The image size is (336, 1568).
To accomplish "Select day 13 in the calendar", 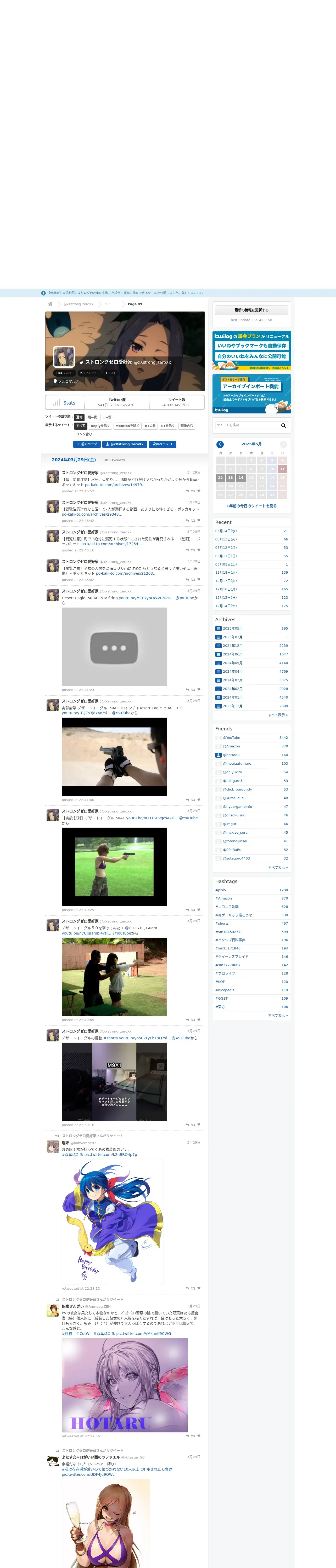I will coord(231,478).
